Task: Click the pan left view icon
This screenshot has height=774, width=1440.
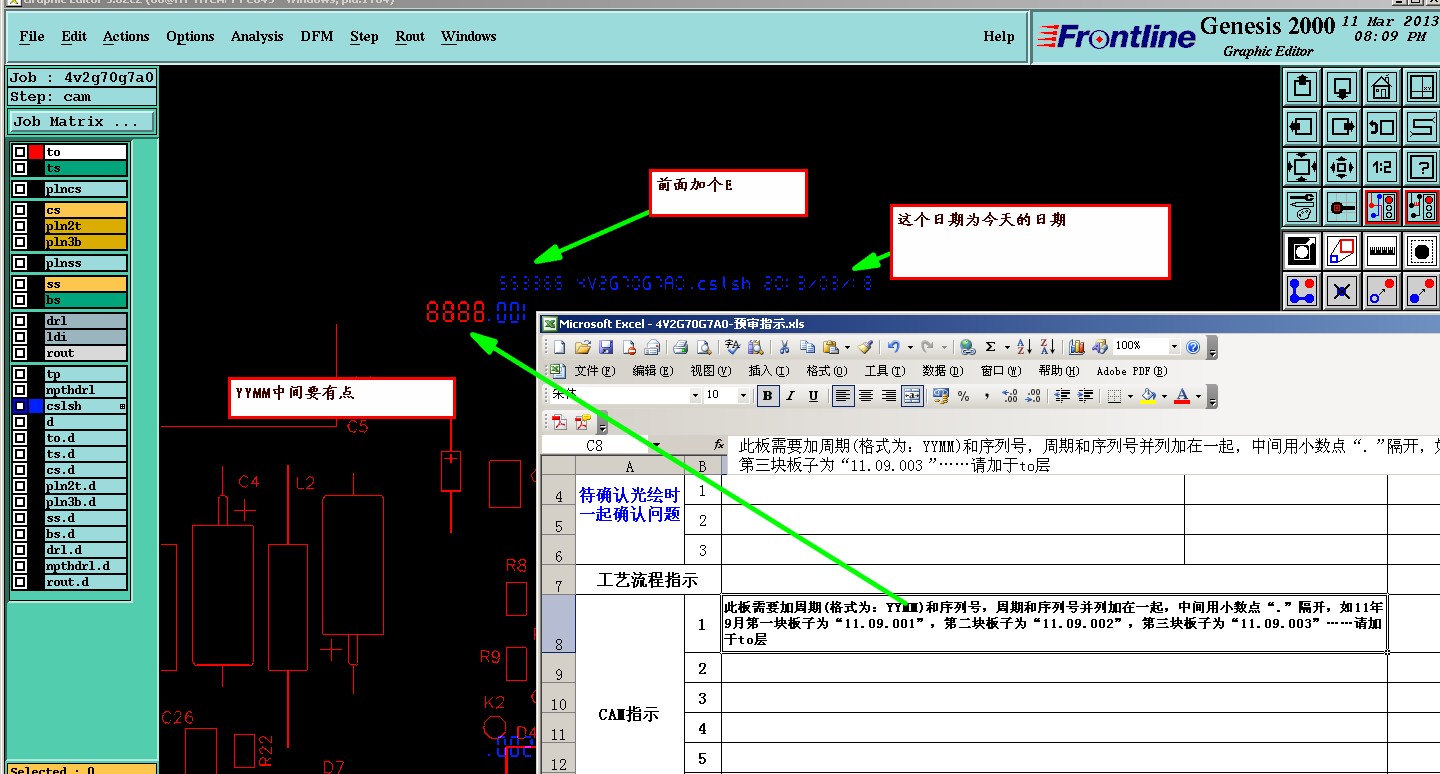Action: (1302, 127)
